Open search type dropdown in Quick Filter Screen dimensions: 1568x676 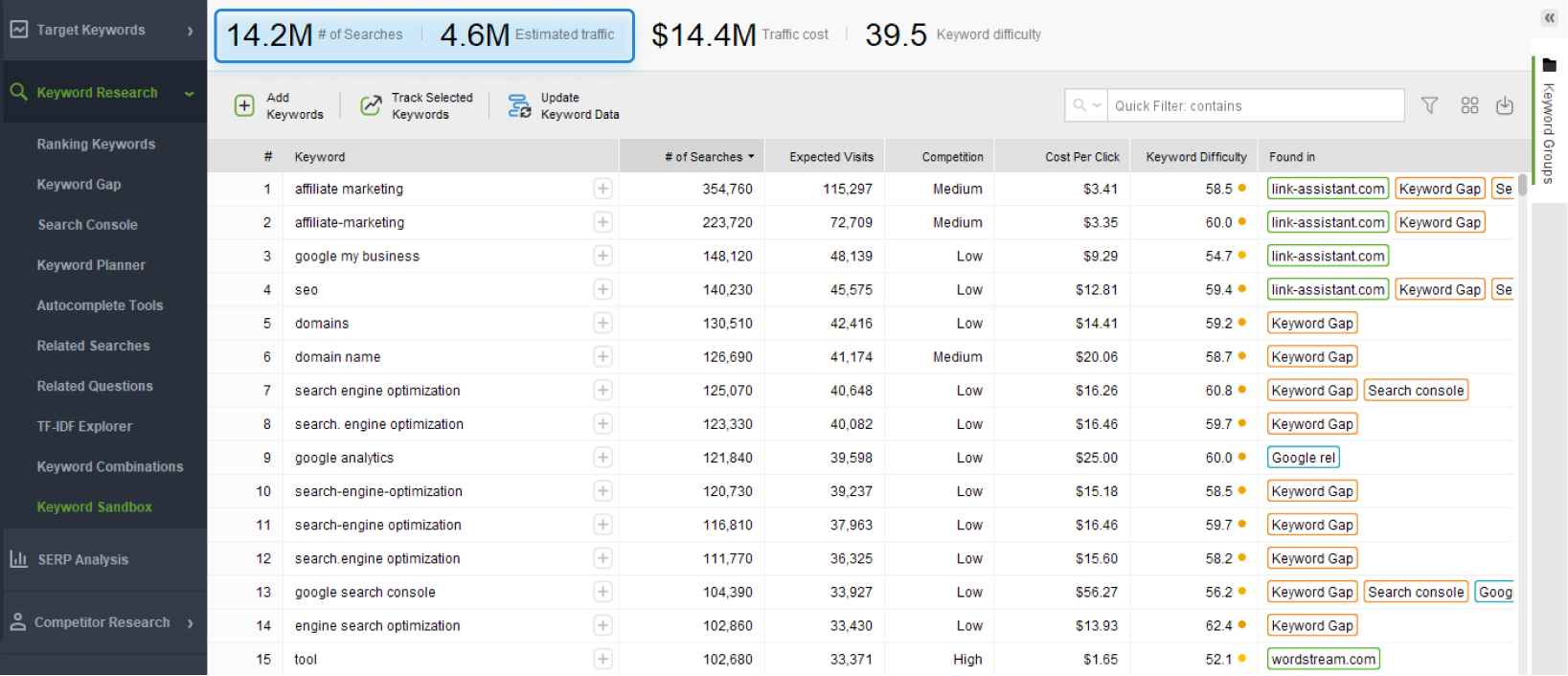click(x=1087, y=105)
